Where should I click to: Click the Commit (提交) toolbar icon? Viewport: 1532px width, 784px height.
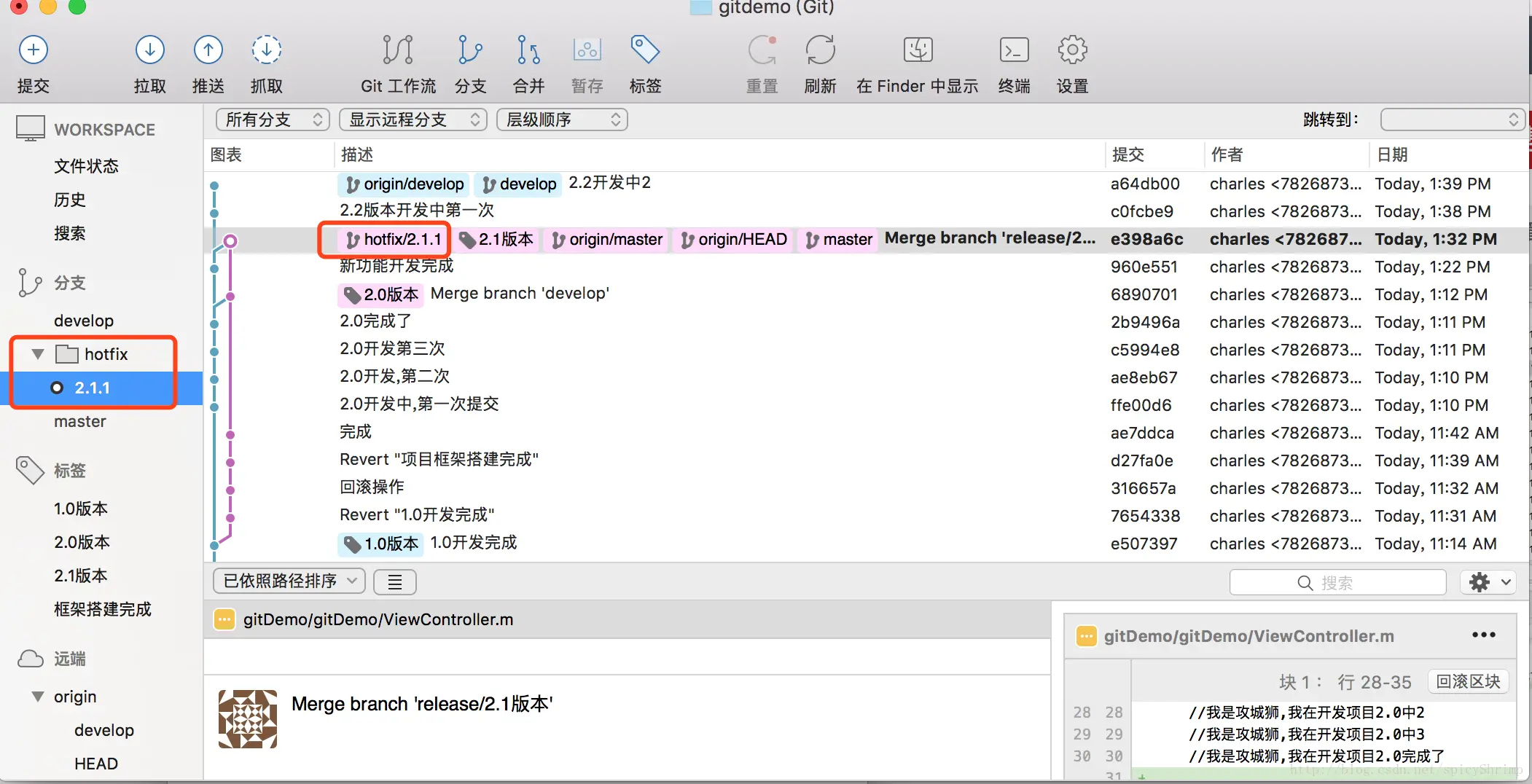(x=34, y=50)
